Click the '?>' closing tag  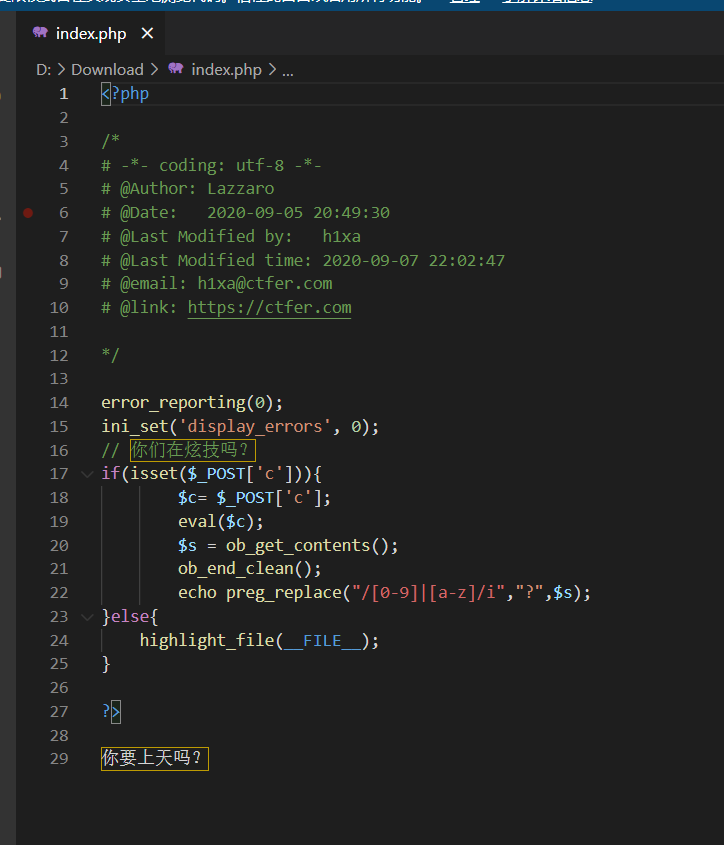tap(111, 712)
